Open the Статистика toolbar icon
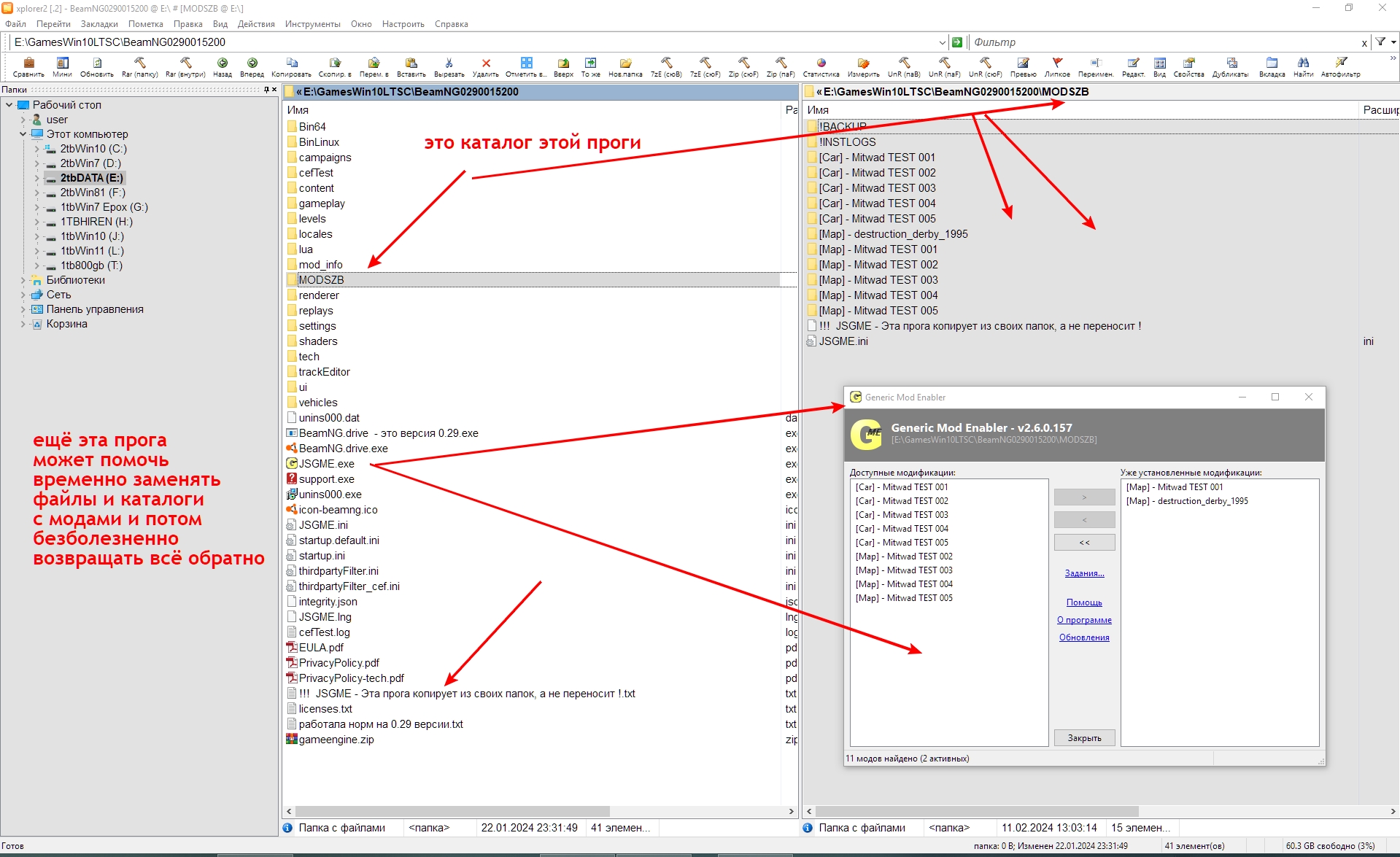Image resolution: width=1400 pixels, height=857 pixels. (x=821, y=66)
